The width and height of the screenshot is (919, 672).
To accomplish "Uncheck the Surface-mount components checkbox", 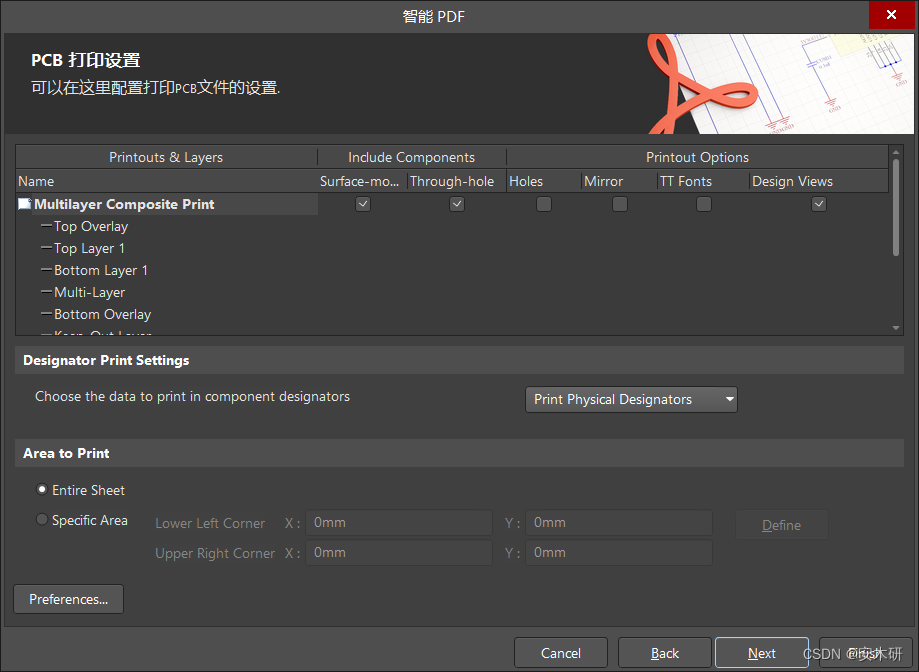I will [362, 204].
